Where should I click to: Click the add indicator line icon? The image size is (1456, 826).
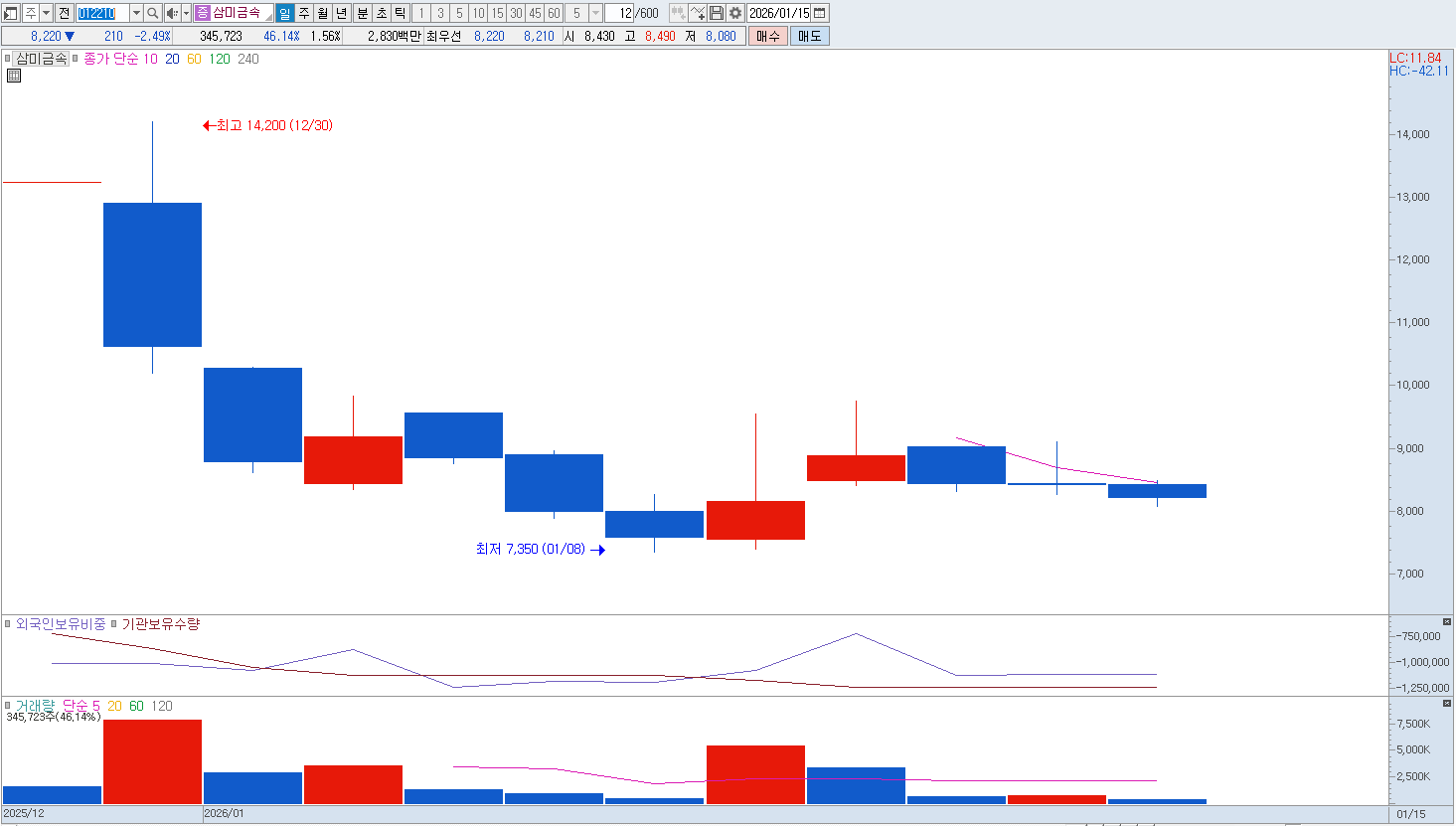pos(698,13)
